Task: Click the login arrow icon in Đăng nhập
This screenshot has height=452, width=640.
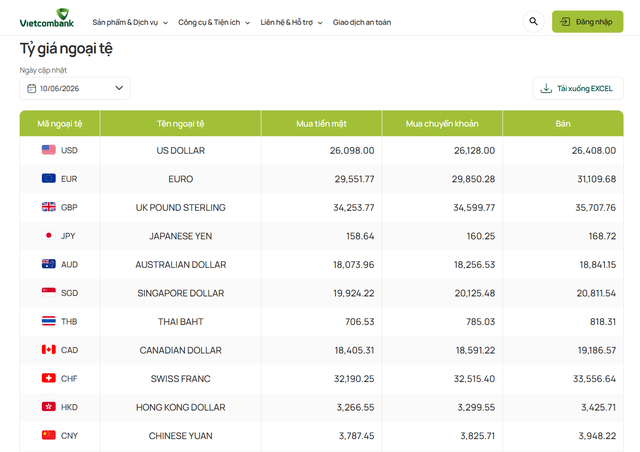Action: [564, 22]
